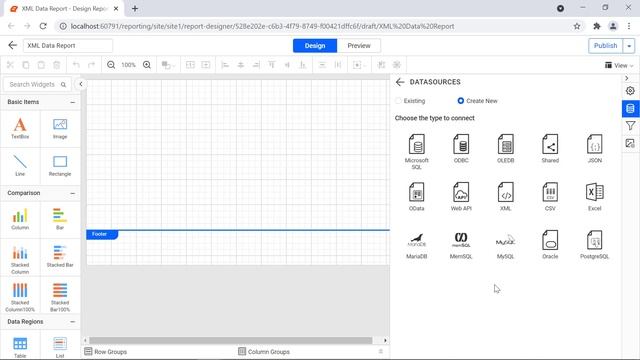This screenshot has width=640, height=360.
Task: Choose the OData data source icon
Action: click(416, 196)
